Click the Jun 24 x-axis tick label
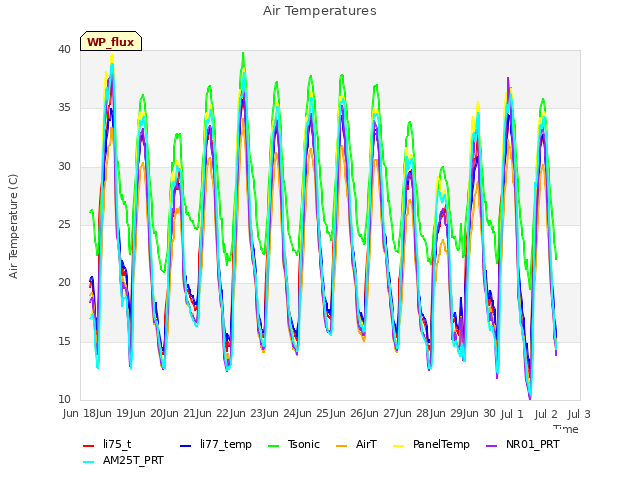The height and width of the screenshot is (480, 640). [279, 413]
